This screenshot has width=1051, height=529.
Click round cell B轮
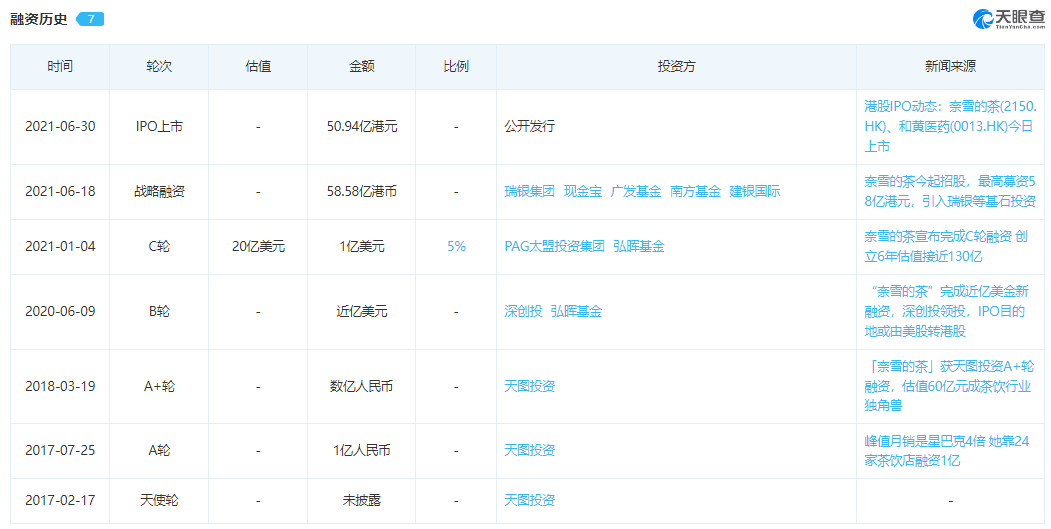(x=159, y=312)
